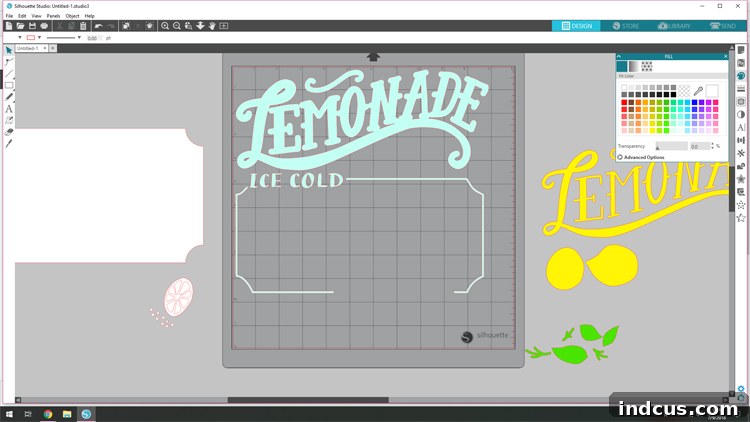Open File Explorer from the taskbar

(x=67, y=414)
